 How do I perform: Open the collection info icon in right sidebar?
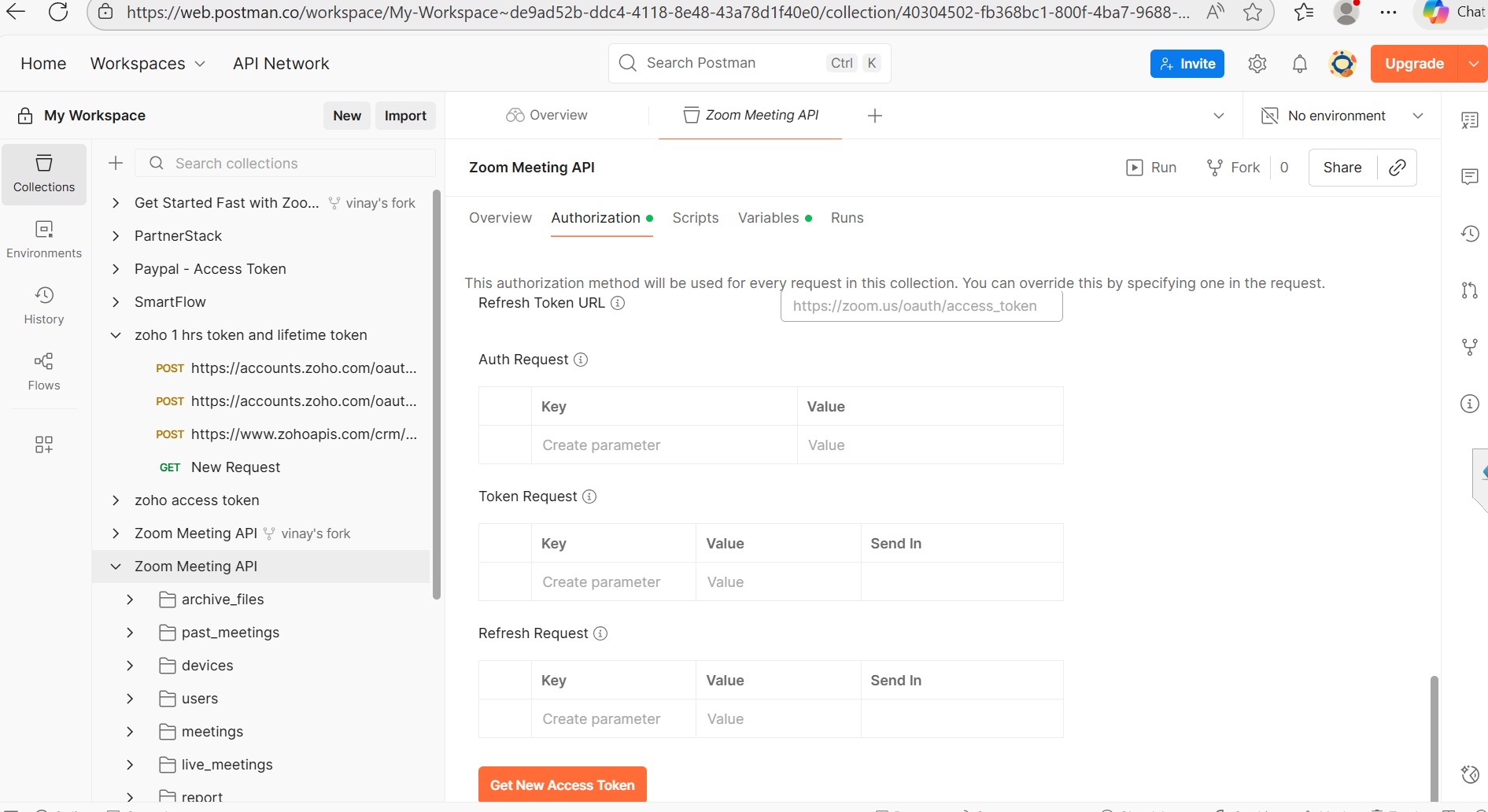point(1470,404)
